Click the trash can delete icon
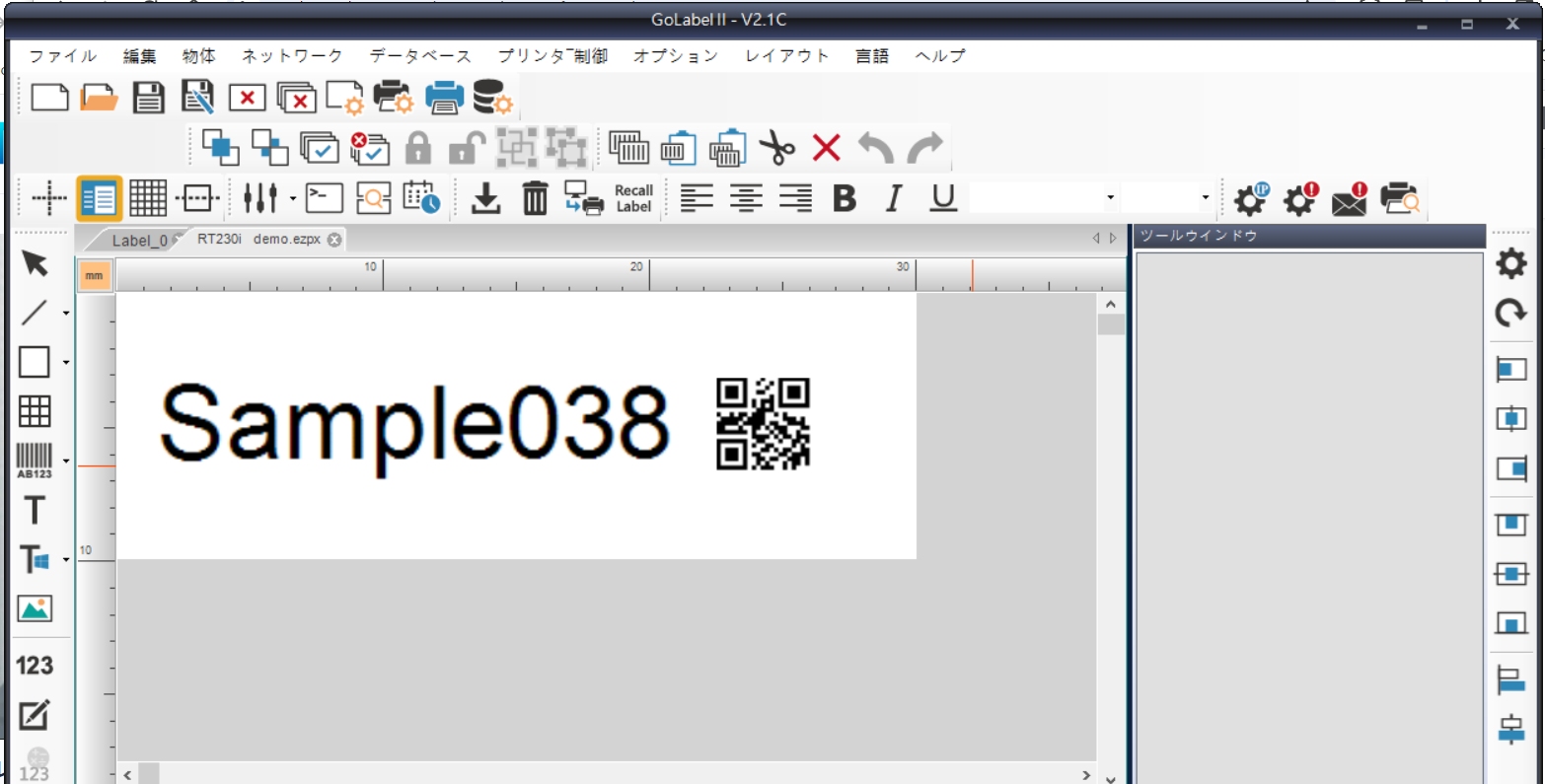Image resolution: width=1545 pixels, height=784 pixels. (535, 198)
